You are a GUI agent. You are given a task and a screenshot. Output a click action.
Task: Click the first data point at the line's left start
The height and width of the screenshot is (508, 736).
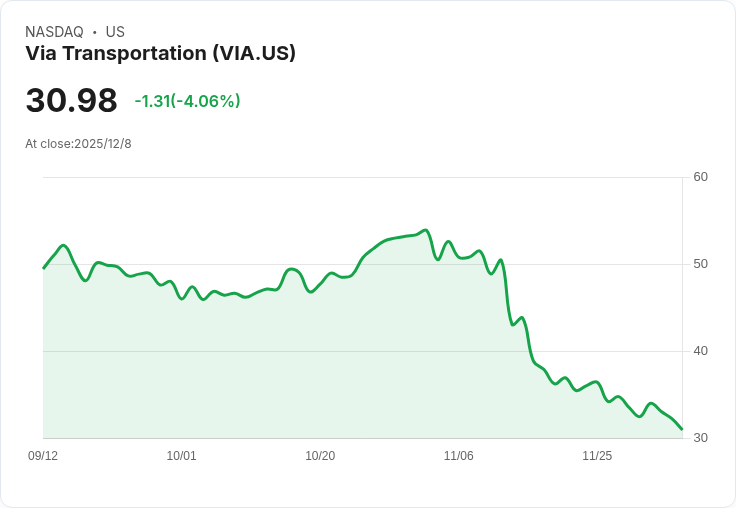pyautogui.click(x=44, y=268)
